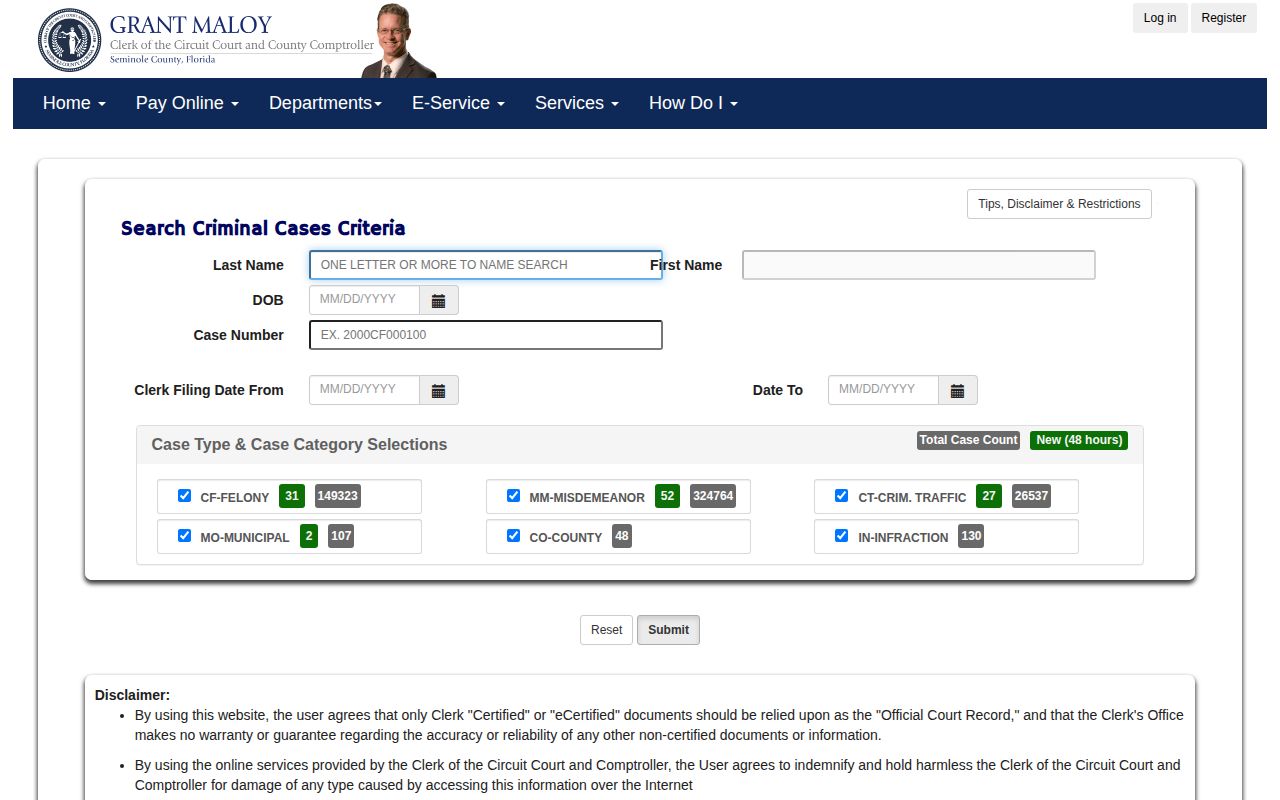Focus the First Name input field
1280x800 pixels.
click(x=918, y=265)
